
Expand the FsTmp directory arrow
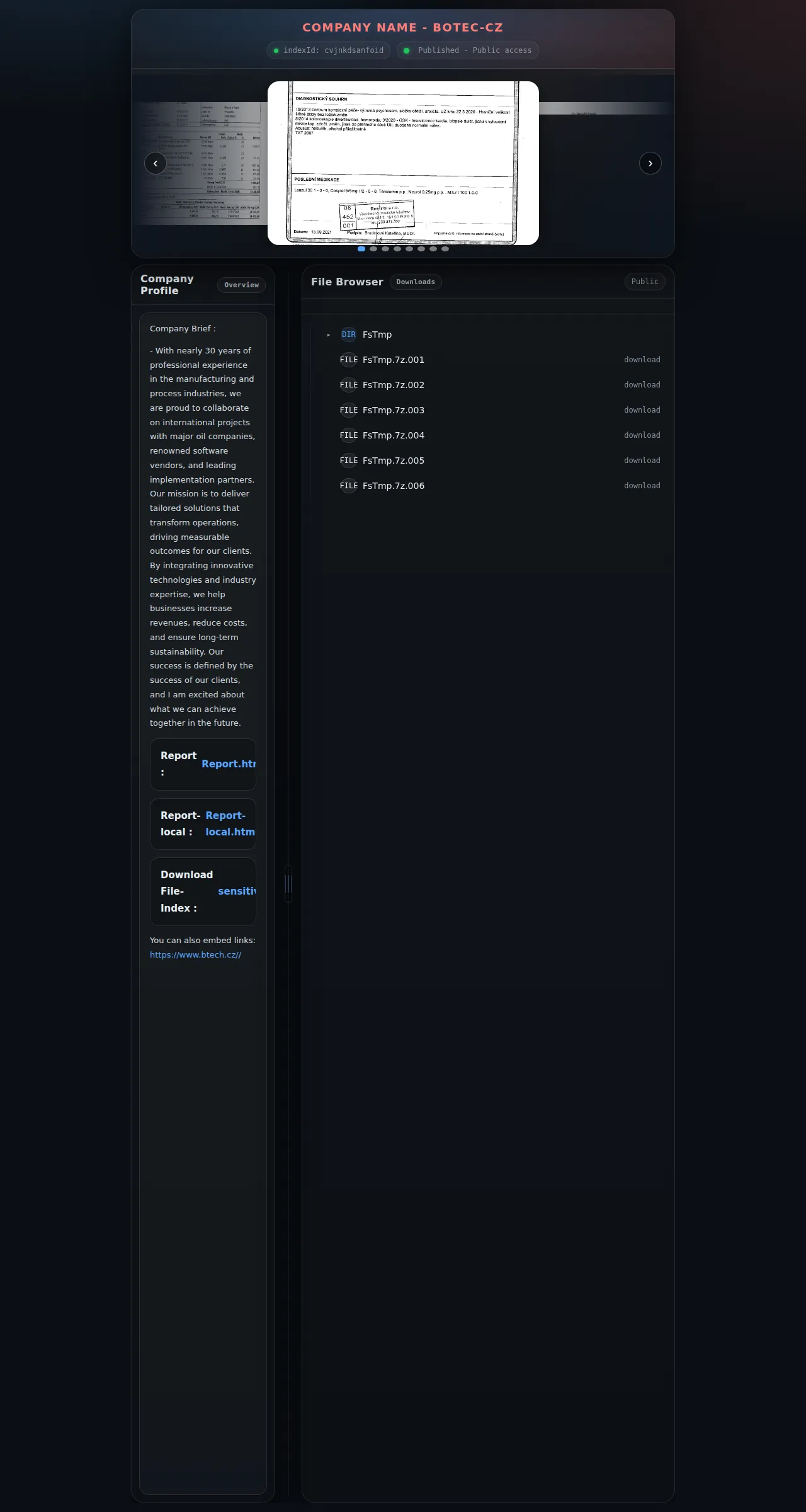329,335
